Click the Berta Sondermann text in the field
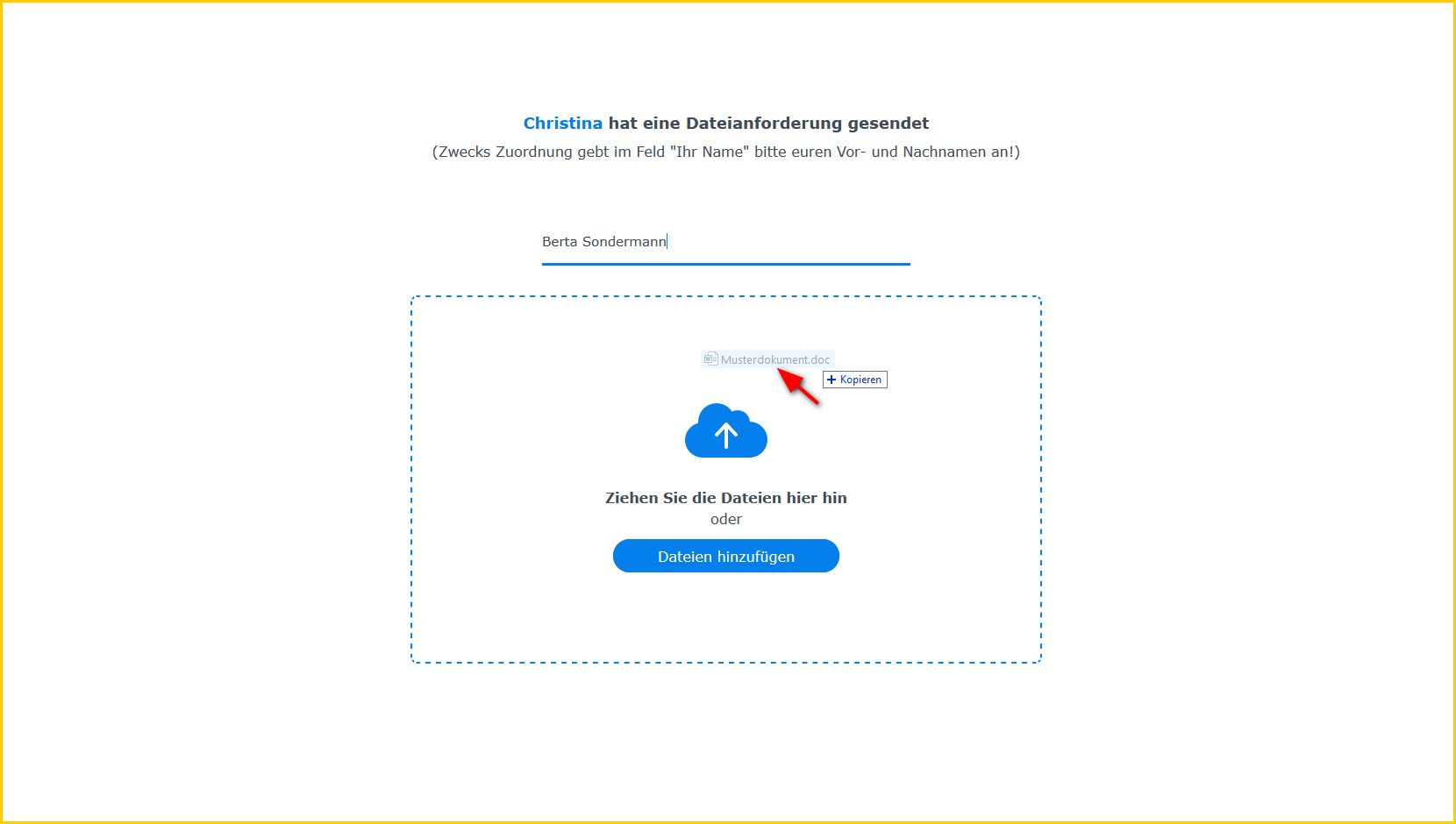1456x824 pixels. [x=603, y=242]
